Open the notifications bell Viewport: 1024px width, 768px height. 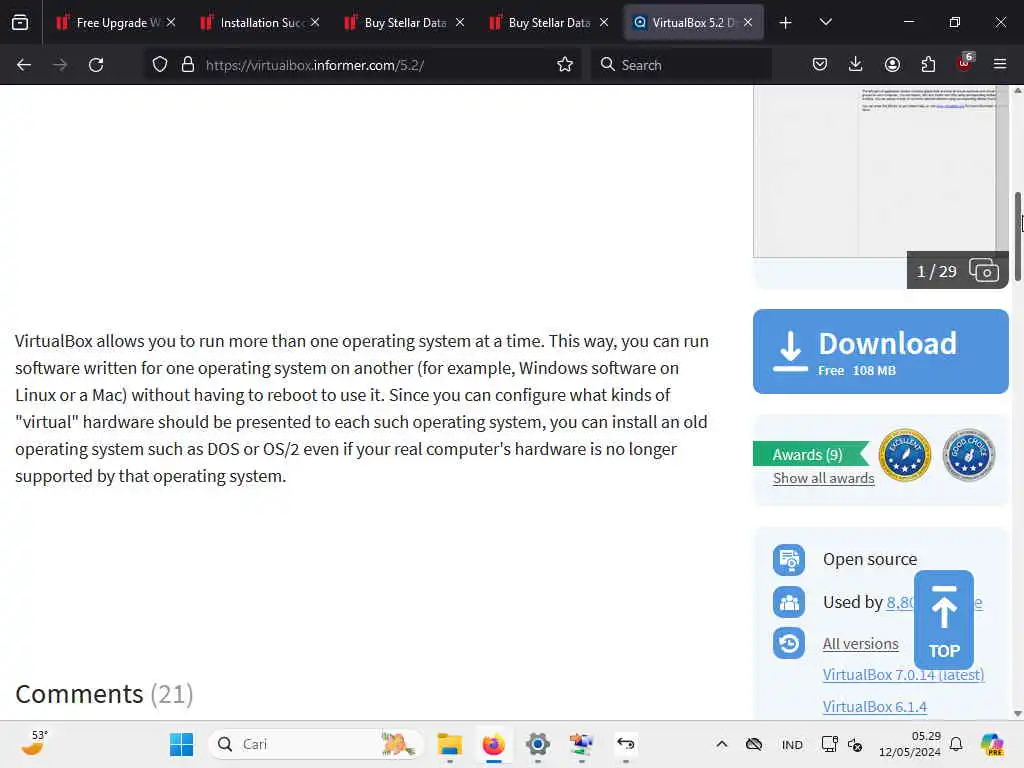pyautogui.click(x=955, y=744)
